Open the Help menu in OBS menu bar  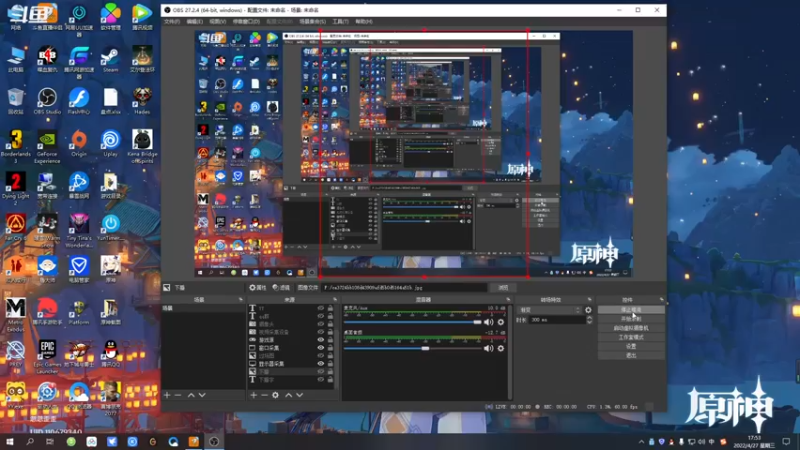point(364,21)
